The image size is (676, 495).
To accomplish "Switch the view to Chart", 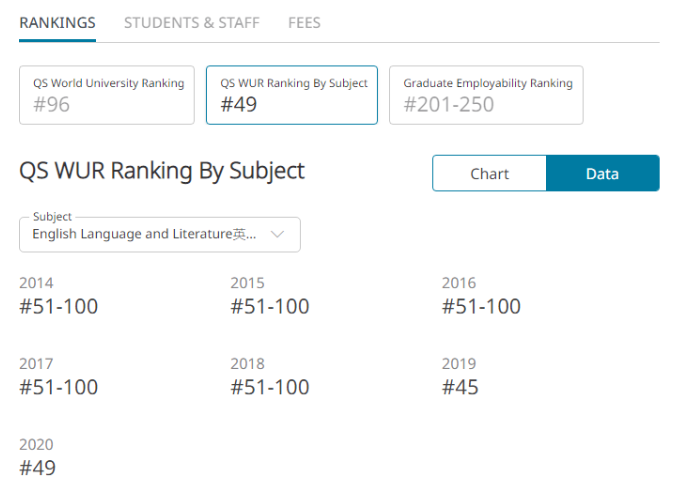I will click(489, 173).
